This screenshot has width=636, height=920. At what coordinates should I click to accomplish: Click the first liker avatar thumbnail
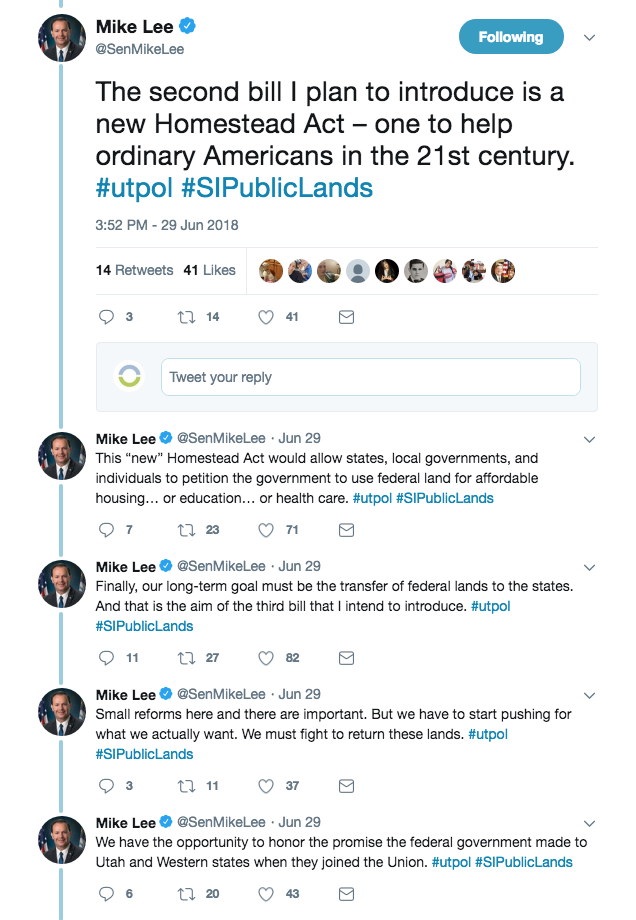[x=271, y=271]
